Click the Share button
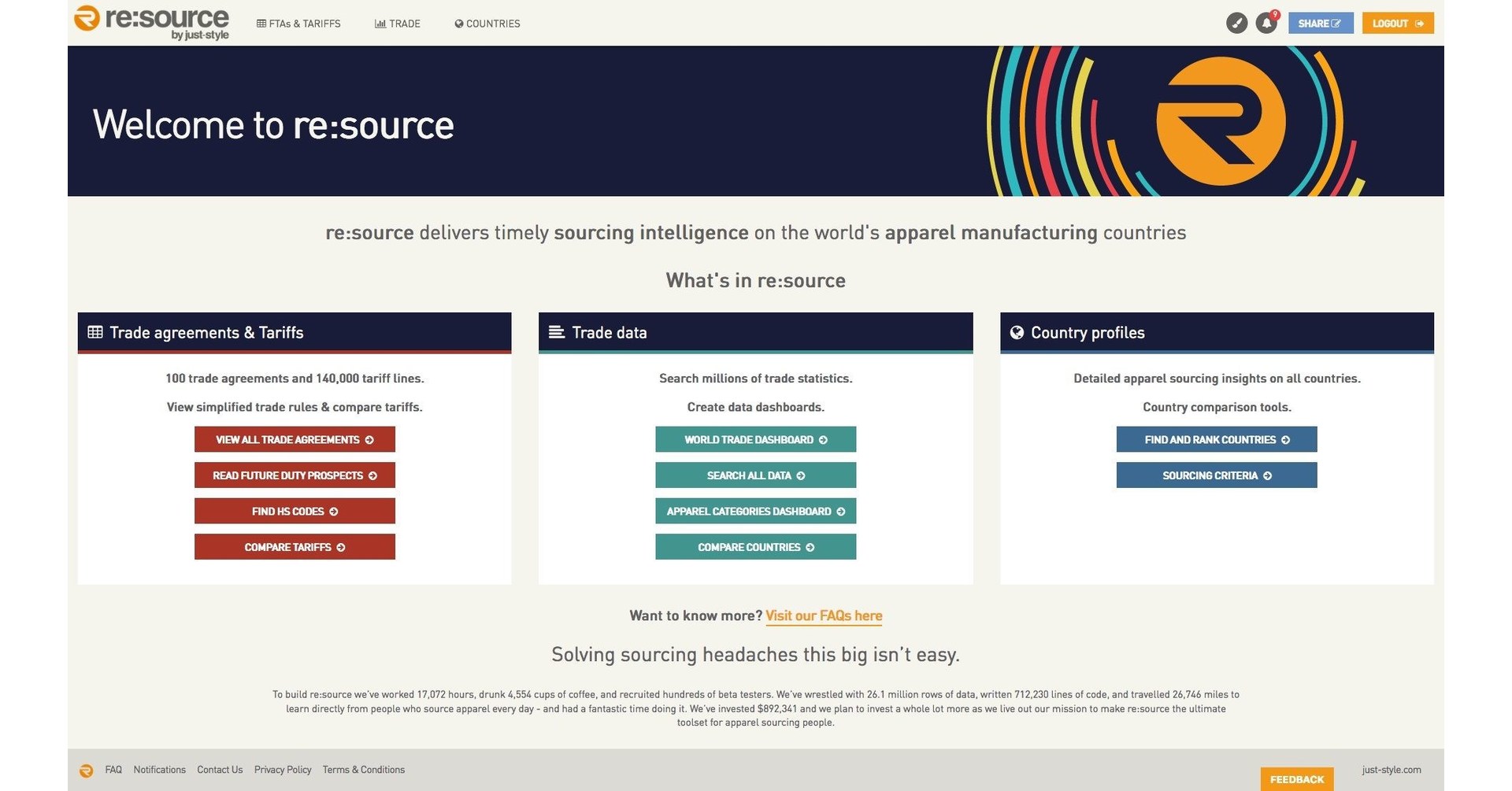The height and width of the screenshot is (791, 1512). [1321, 23]
